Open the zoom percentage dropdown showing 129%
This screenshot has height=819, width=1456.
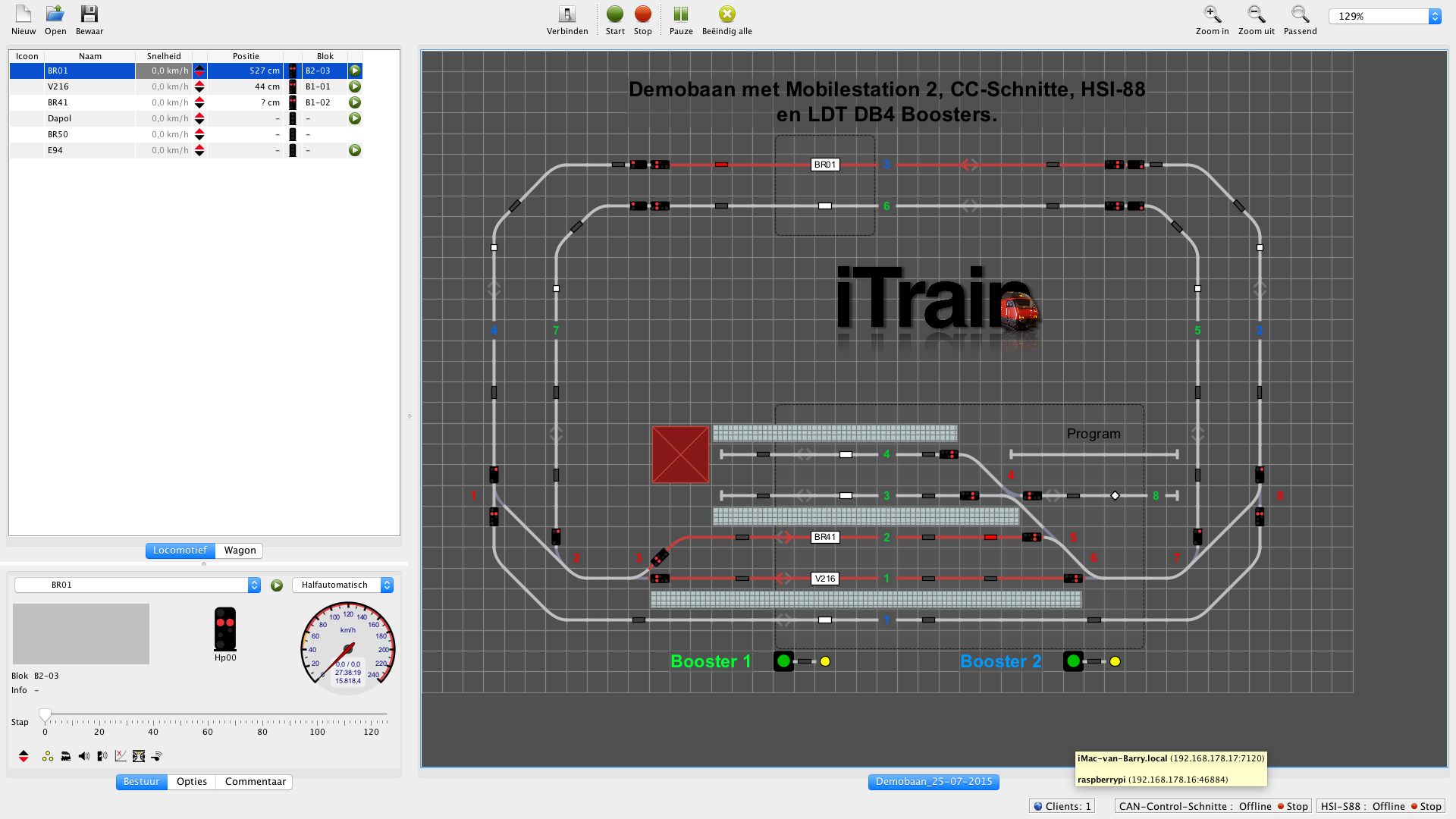[x=1385, y=16]
